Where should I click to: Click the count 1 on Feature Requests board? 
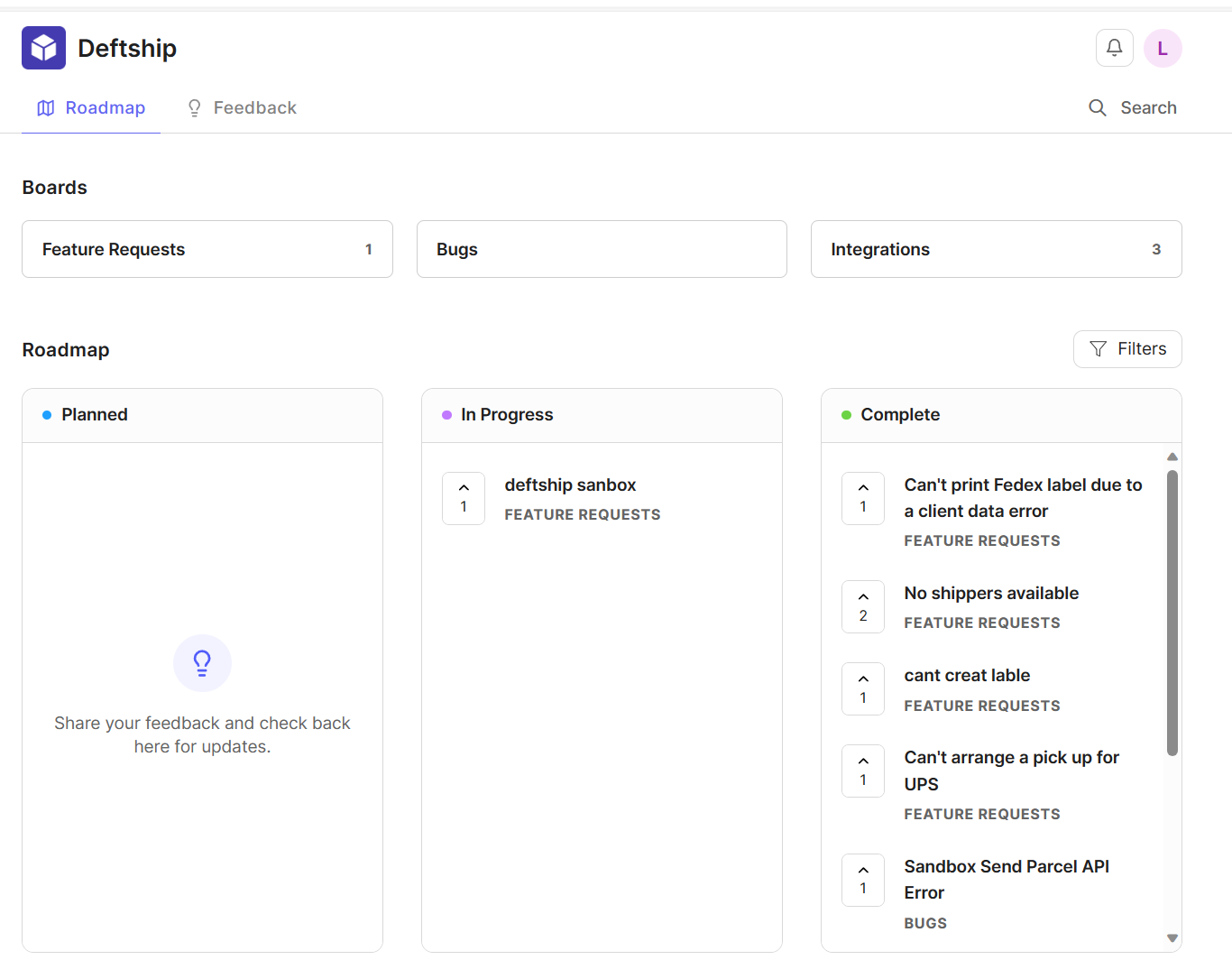(x=368, y=249)
